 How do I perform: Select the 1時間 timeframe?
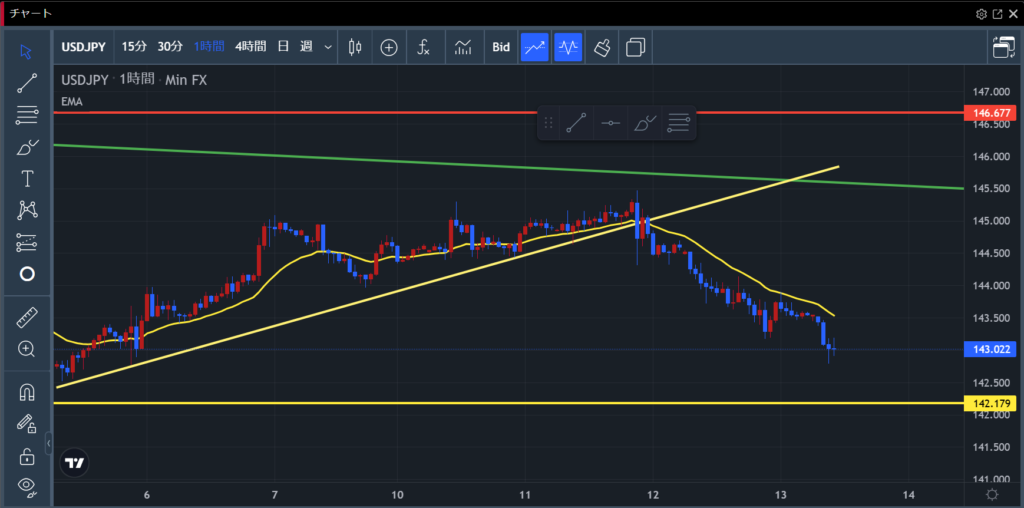coord(209,47)
